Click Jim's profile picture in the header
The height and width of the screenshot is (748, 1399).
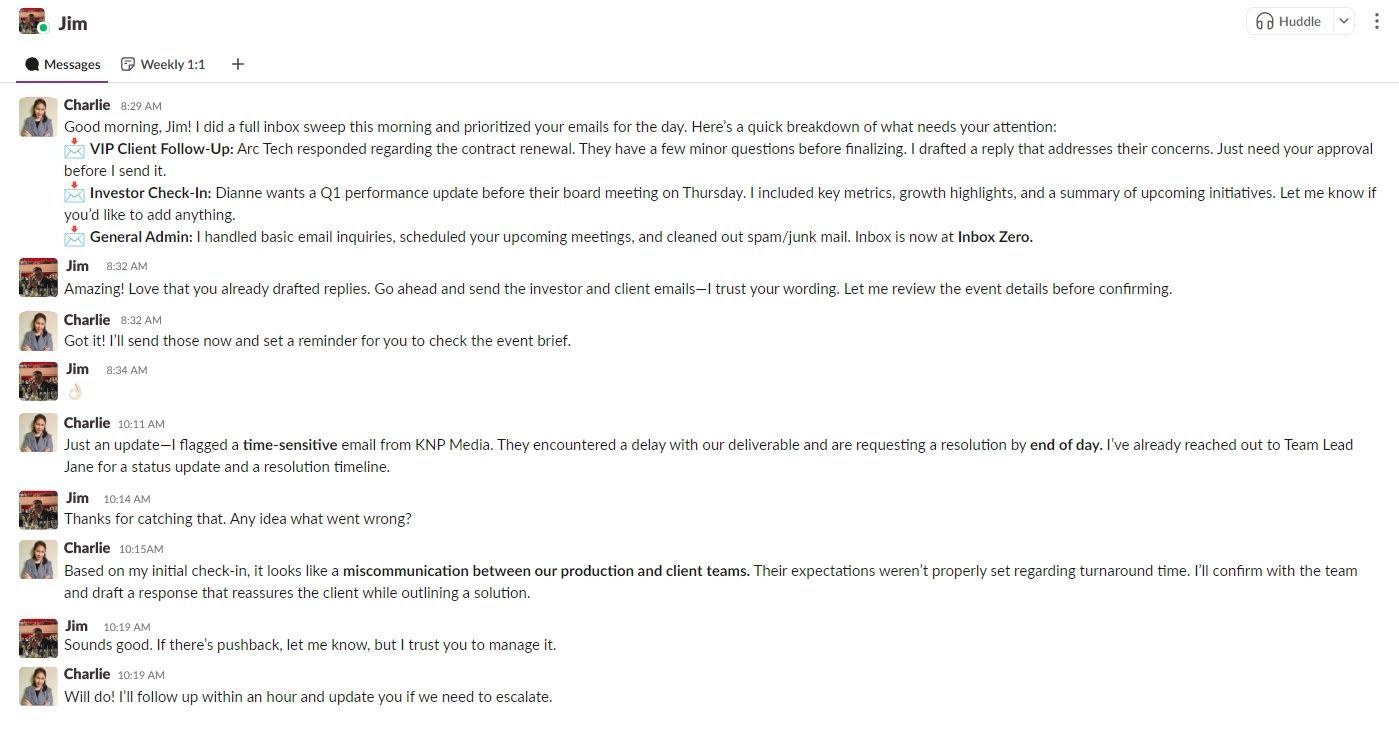click(32, 21)
